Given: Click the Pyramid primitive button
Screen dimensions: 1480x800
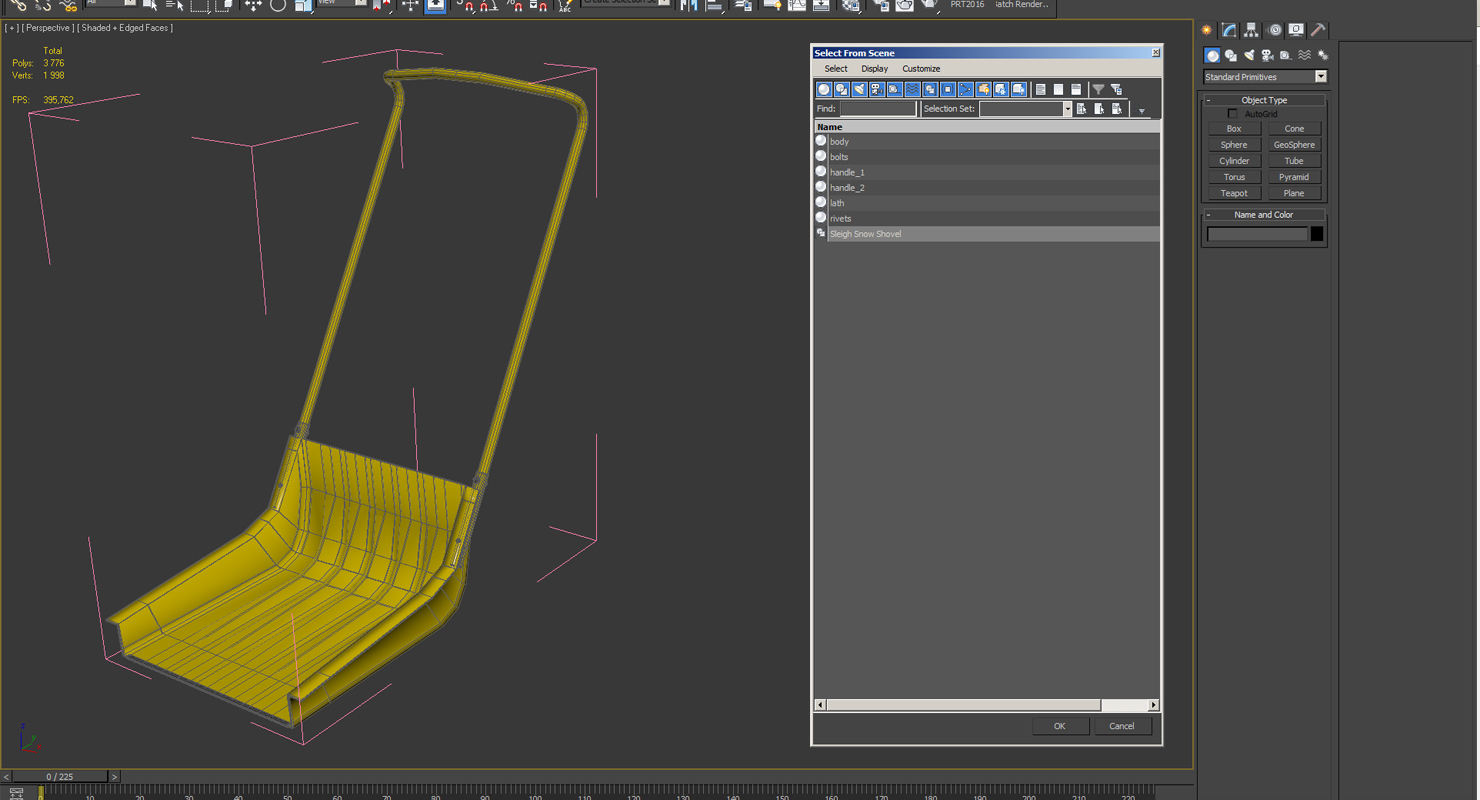Looking at the screenshot, I should pos(1294,177).
